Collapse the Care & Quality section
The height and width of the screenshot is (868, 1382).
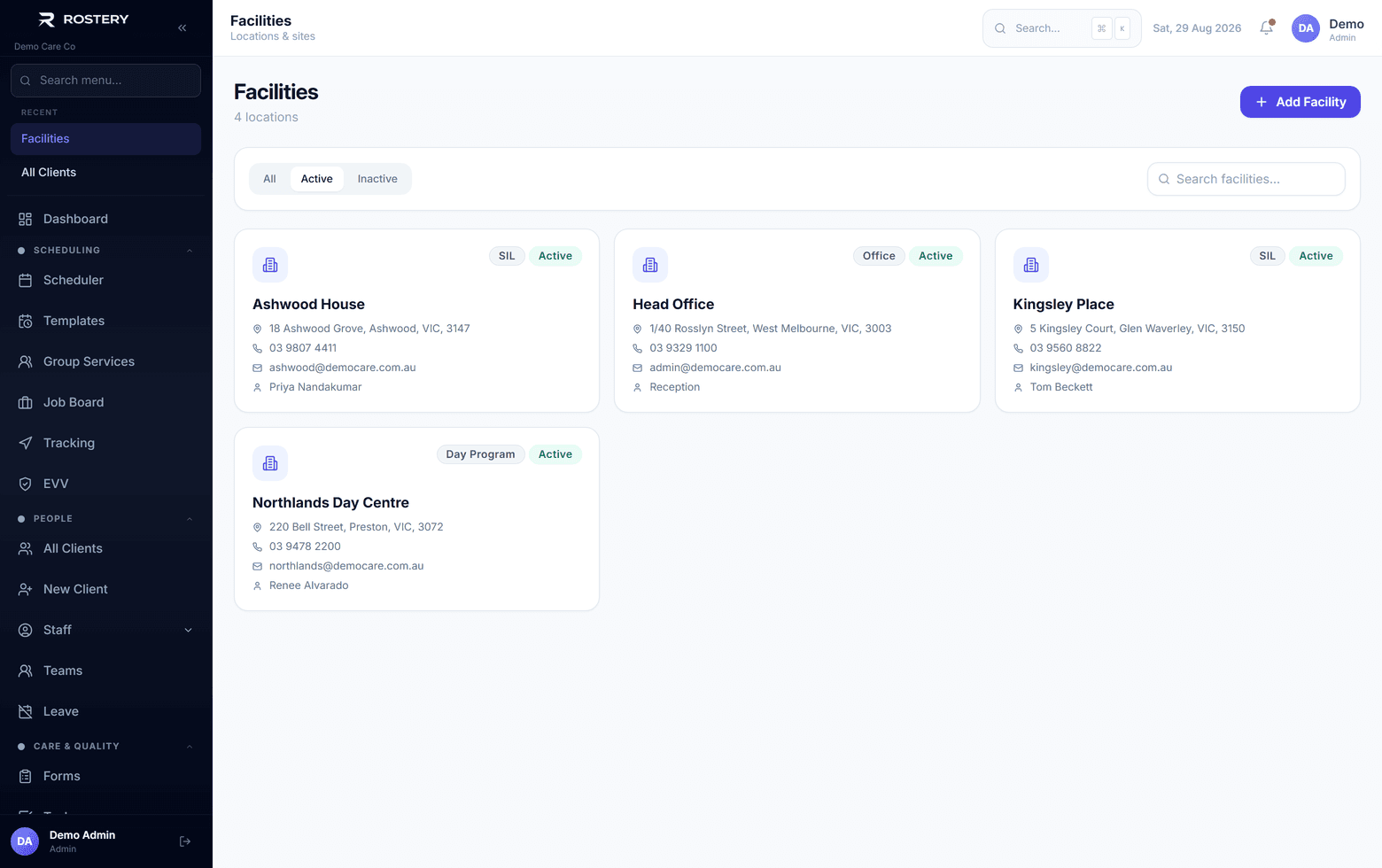(189, 747)
